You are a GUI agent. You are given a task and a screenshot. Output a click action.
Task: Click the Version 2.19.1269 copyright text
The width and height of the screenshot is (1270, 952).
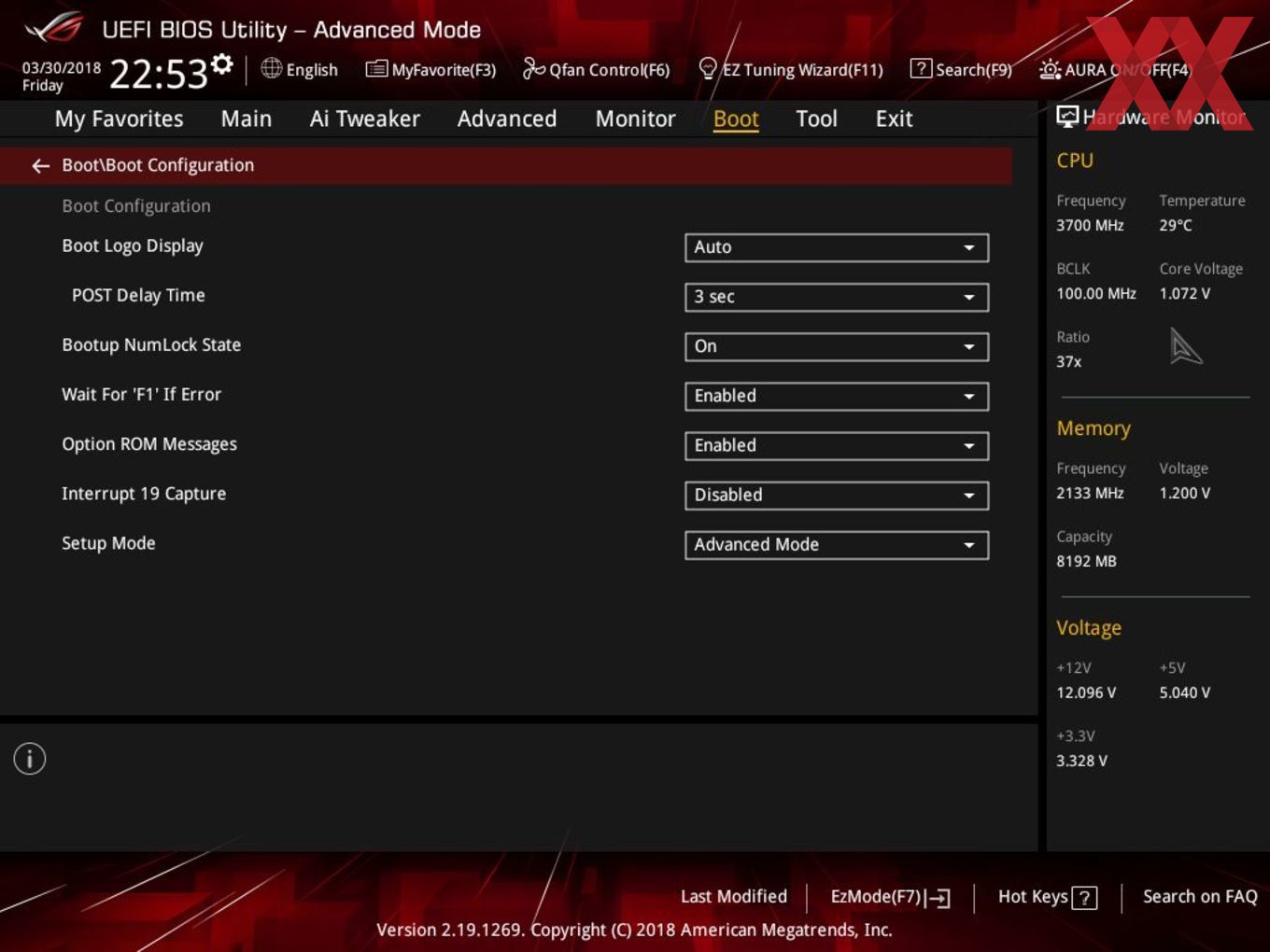pyautogui.click(x=634, y=931)
